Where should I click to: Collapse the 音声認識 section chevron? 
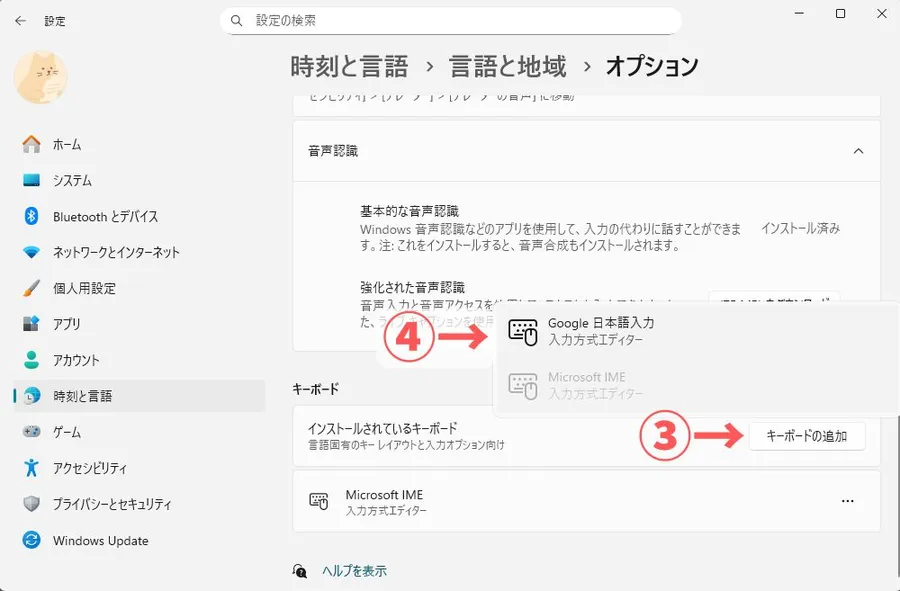(857, 151)
